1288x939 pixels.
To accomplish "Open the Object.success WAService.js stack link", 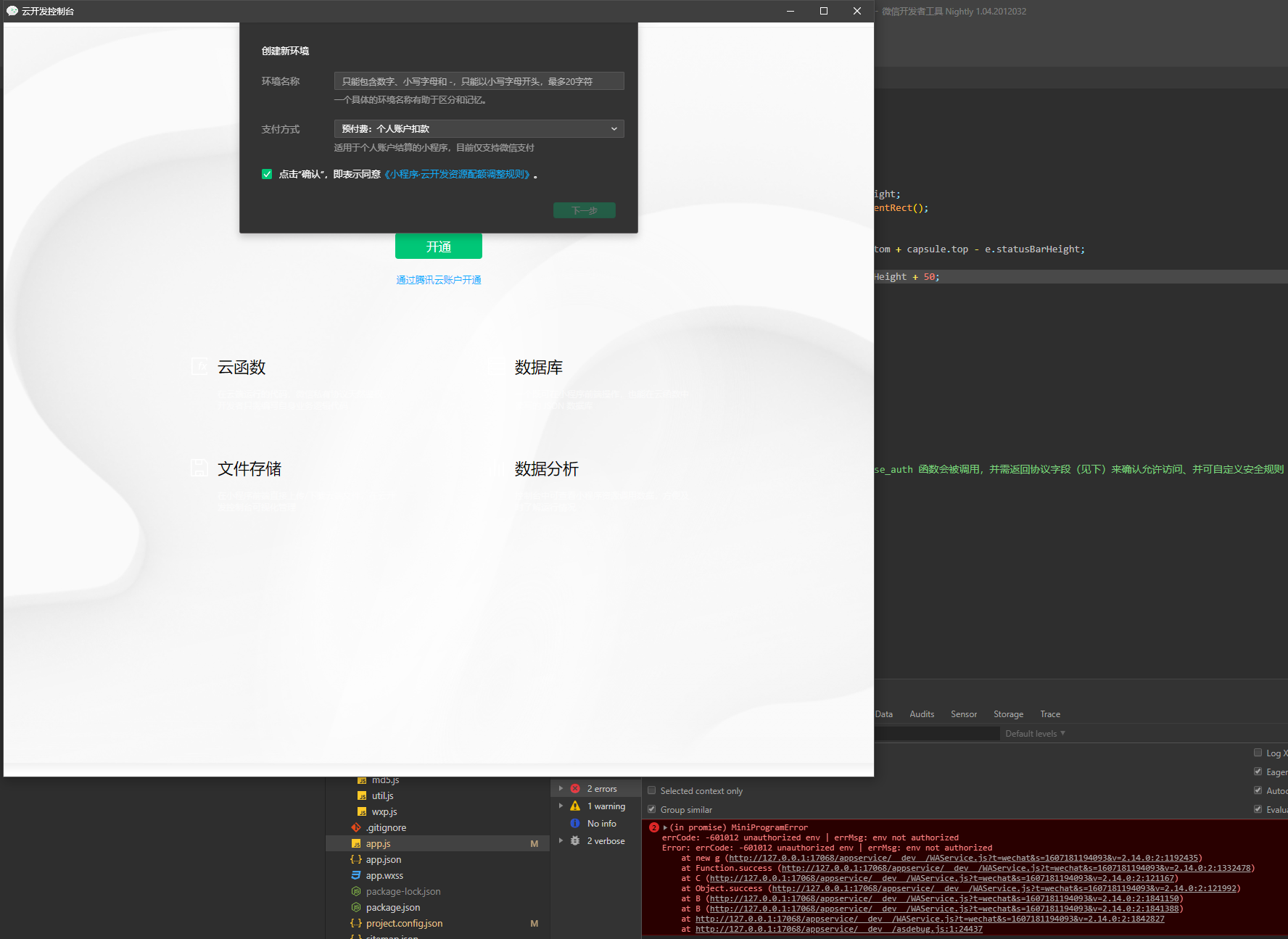I will [1004, 888].
